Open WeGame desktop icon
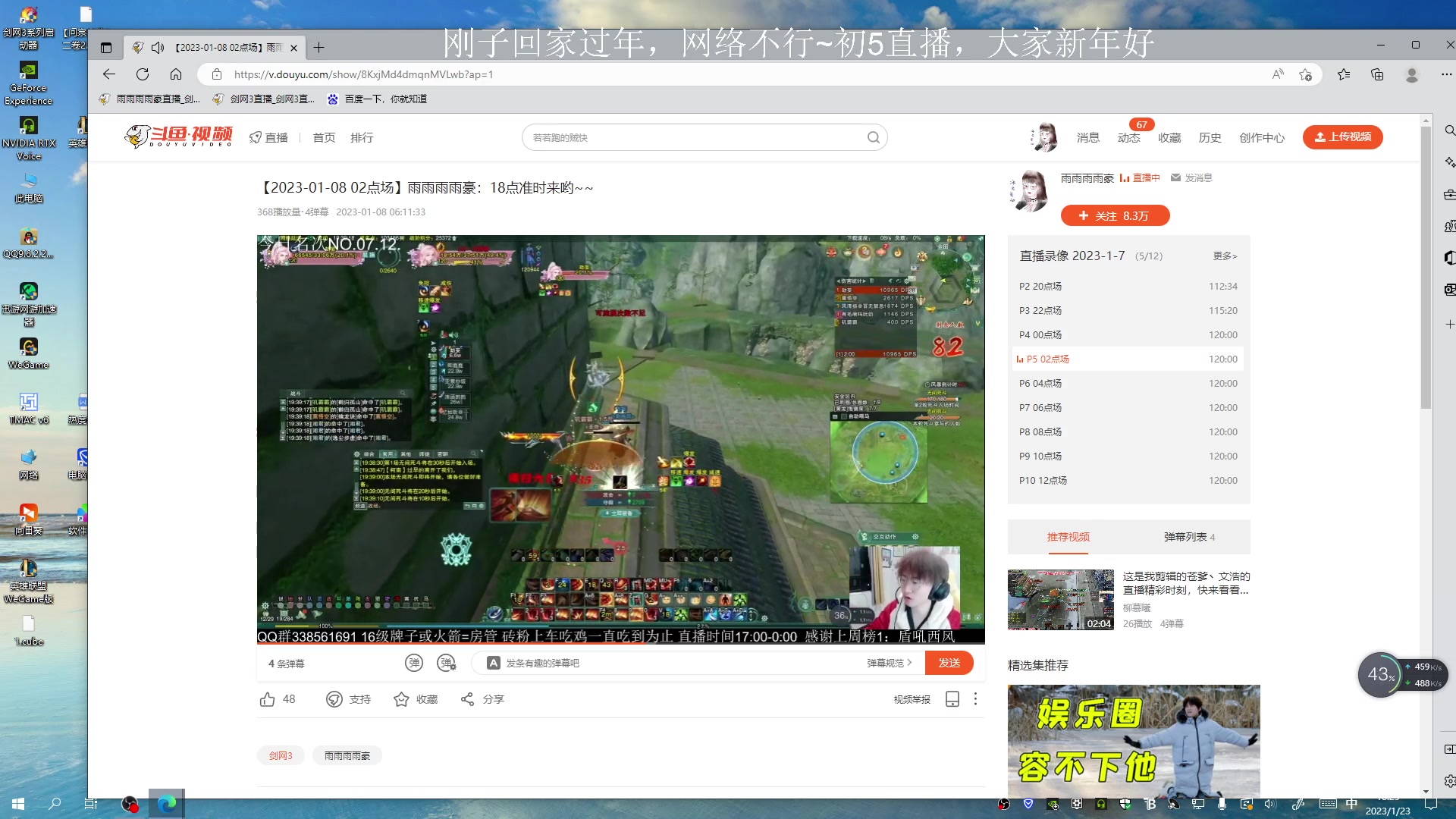The width and height of the screenshot is (1456, 819). 28,352
